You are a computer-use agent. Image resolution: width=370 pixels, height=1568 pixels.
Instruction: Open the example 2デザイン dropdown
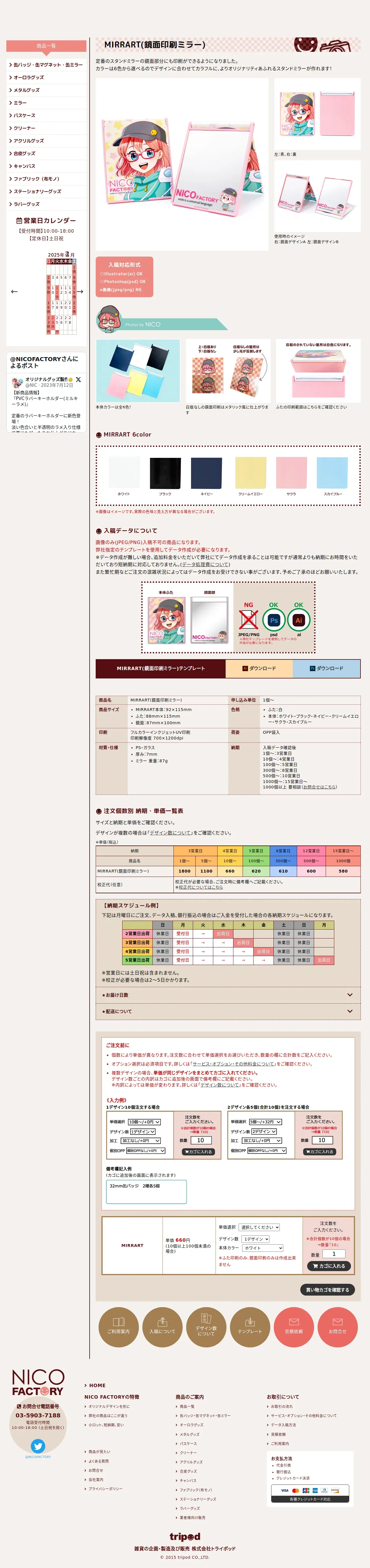tap(264, 1131)
